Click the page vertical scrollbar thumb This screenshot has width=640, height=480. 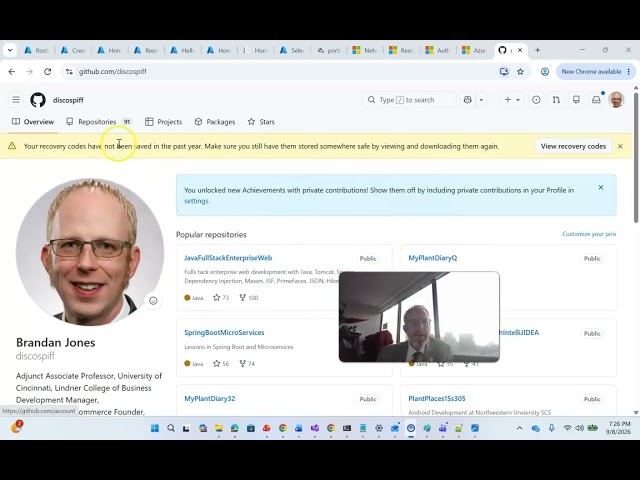636,158
